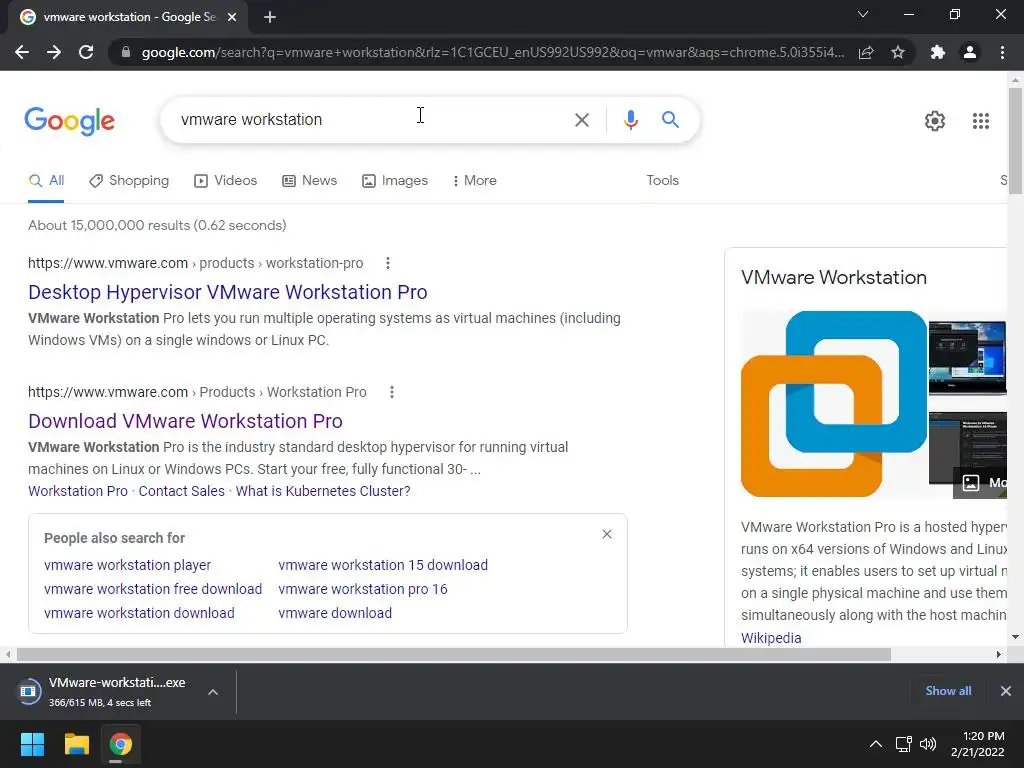This screenshot has height=768, width=1024.
Task: Go back to the previous page
Action: (x=22, y=52)
